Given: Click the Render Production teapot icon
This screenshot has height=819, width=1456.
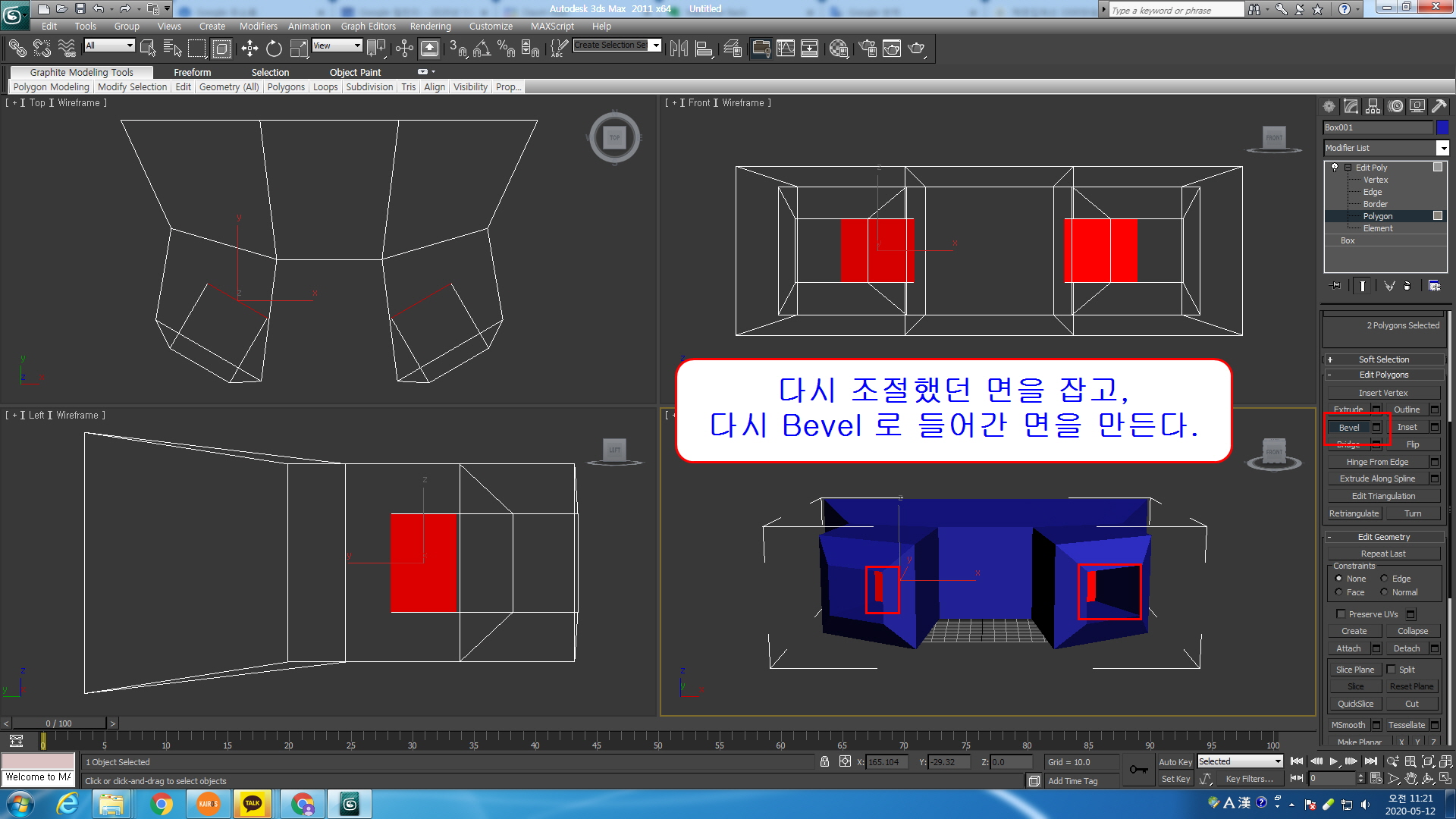Looking at the screenshot, I should click(916, 49).
